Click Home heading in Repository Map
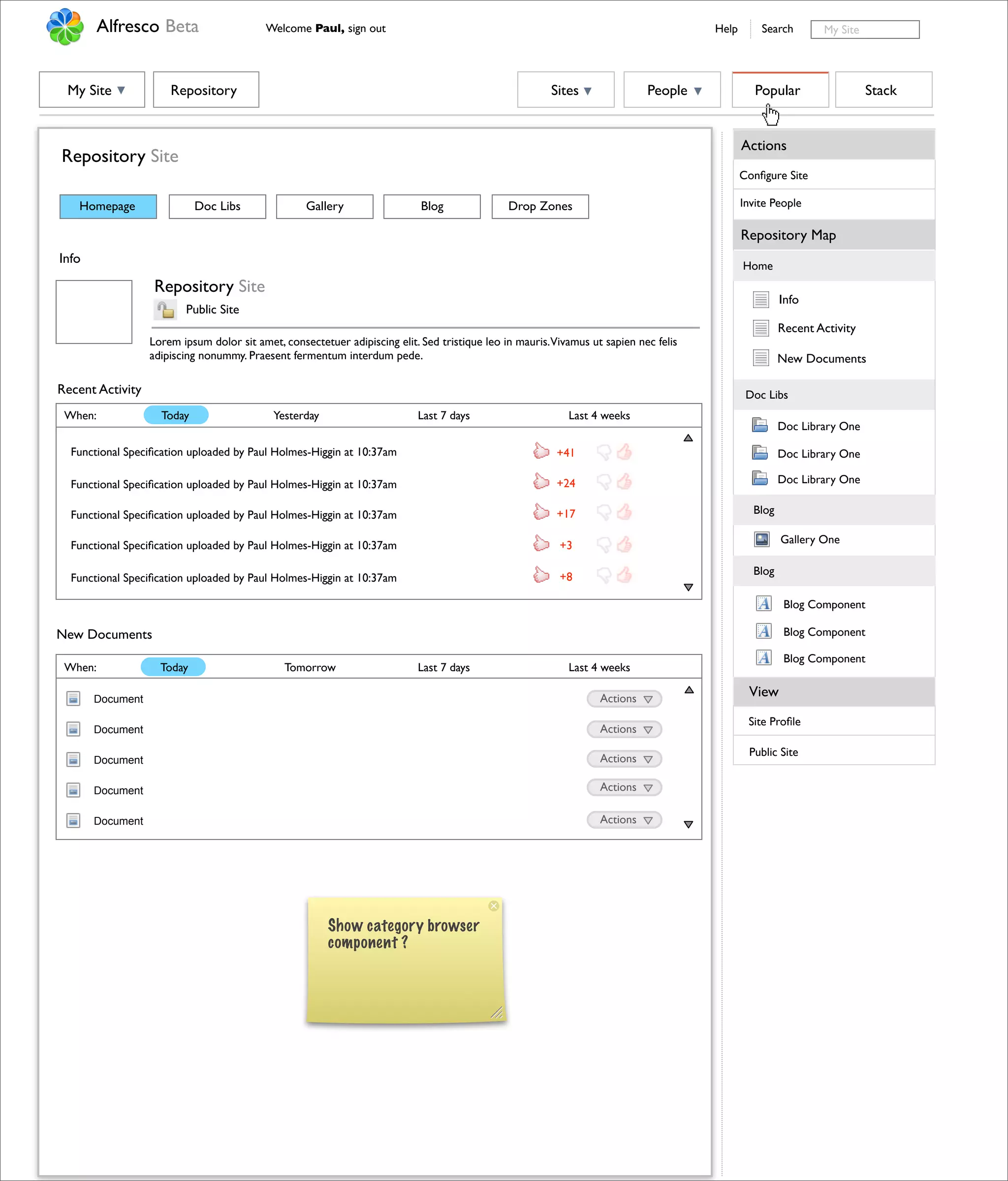 tap(834, 266)
